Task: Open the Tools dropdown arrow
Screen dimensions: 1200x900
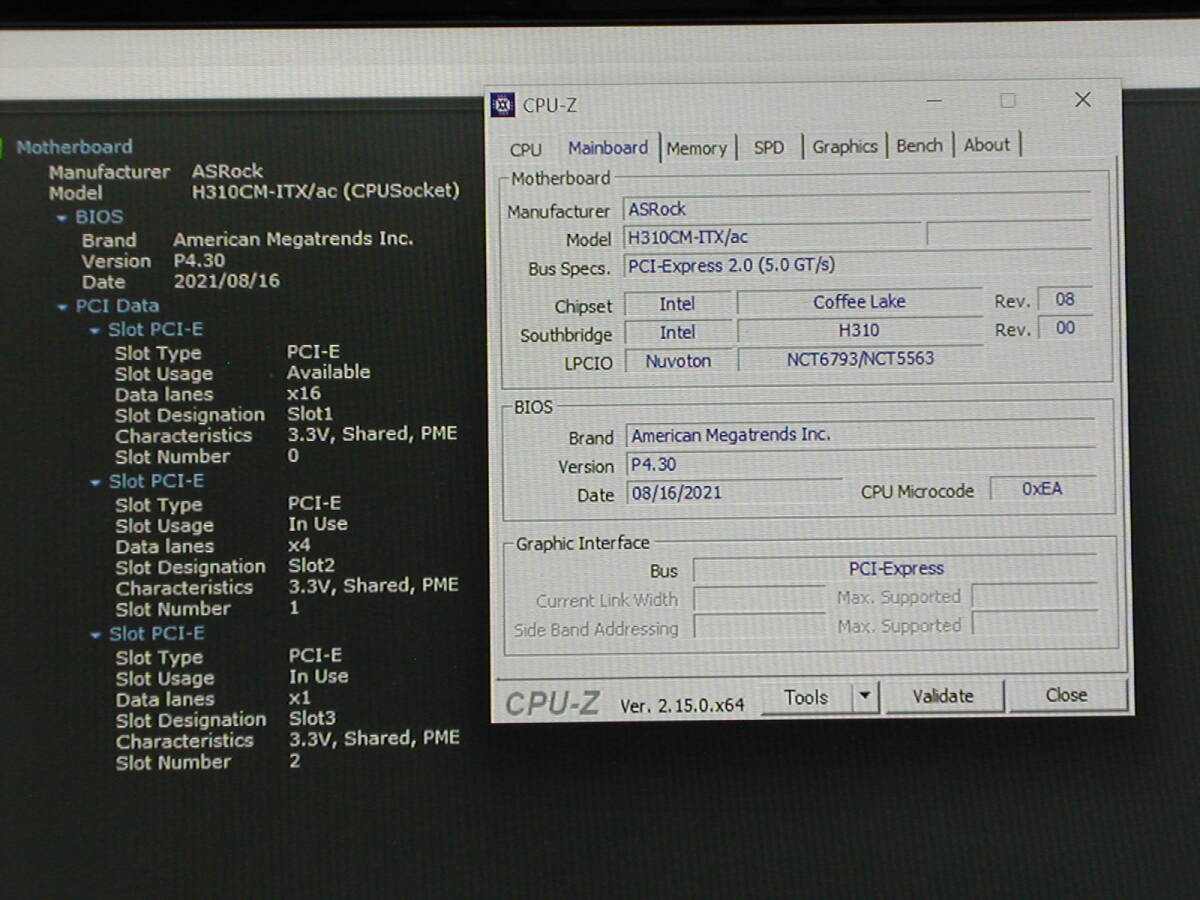Action: coord(865,696)
